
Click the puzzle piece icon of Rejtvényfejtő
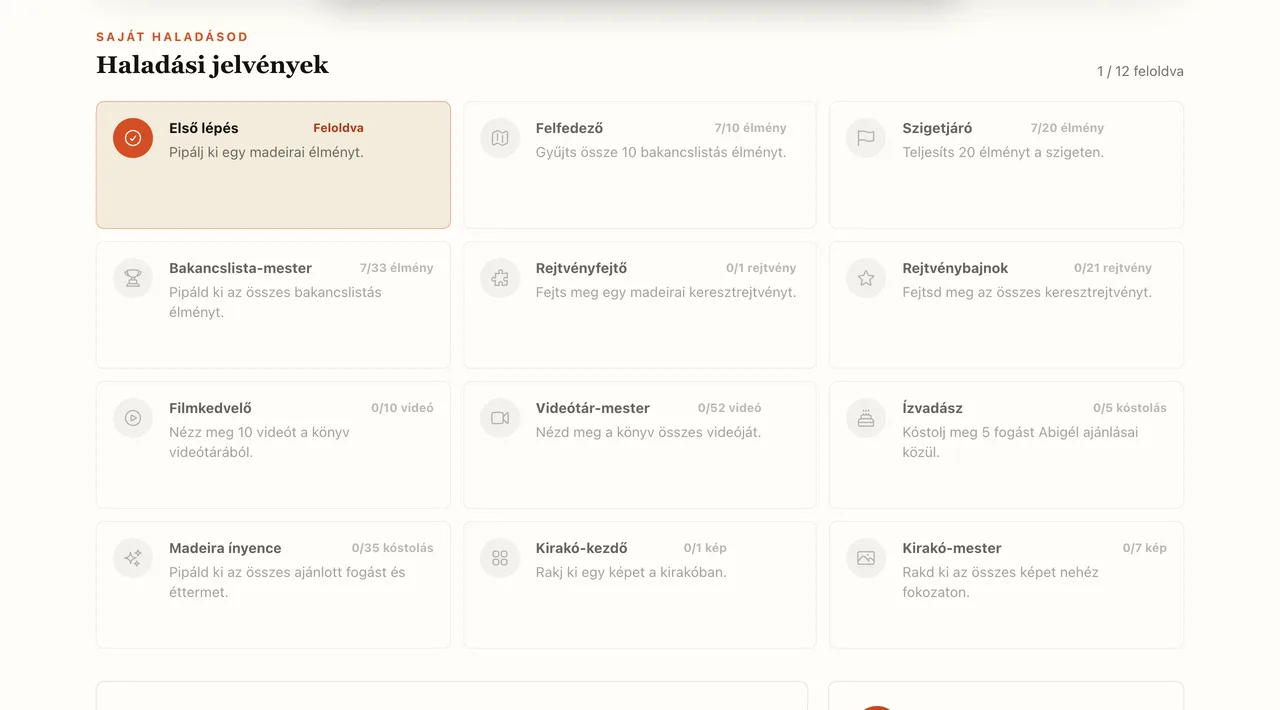(500, 278)
